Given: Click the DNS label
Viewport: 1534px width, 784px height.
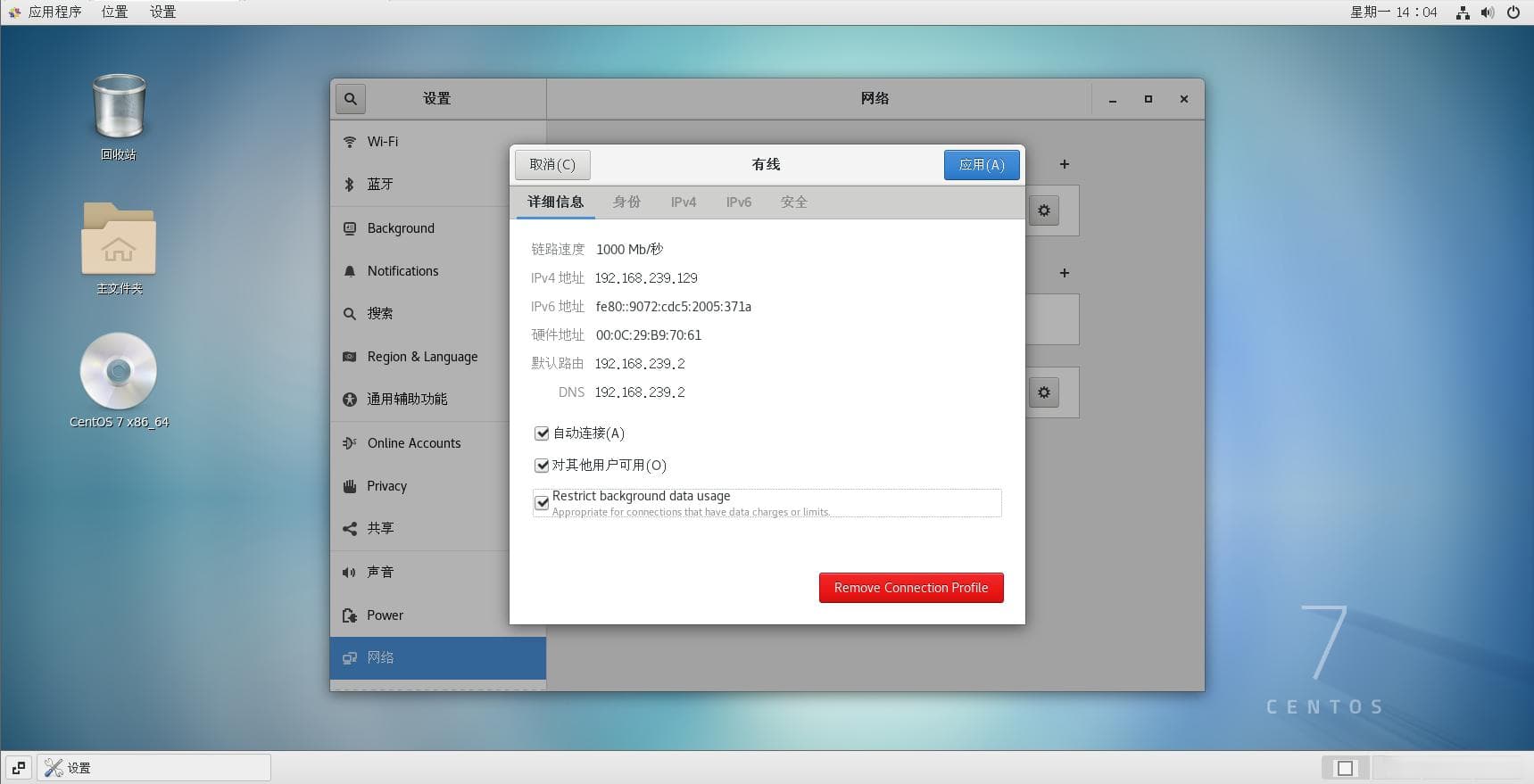Looking at the screenshot, I should (x=571, y=392).
